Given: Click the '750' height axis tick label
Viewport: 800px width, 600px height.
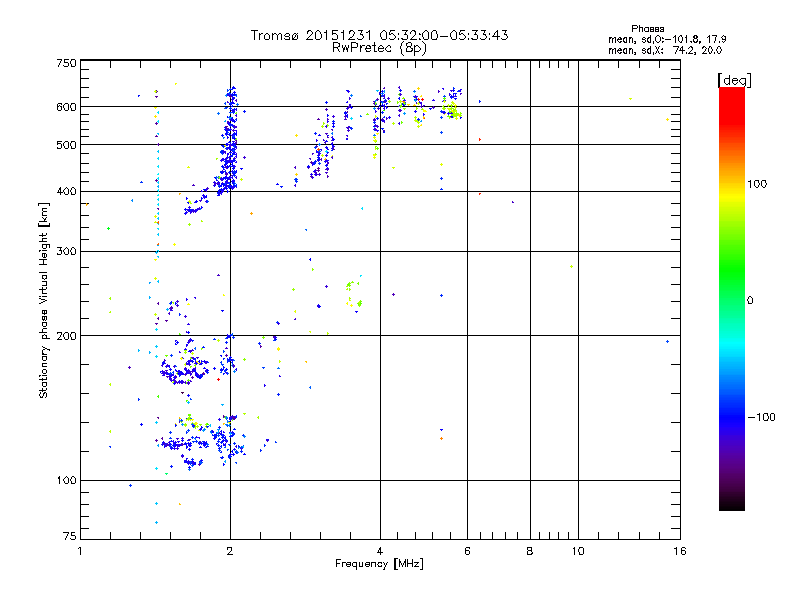Looking at the screenshot, I should point(66,63).
